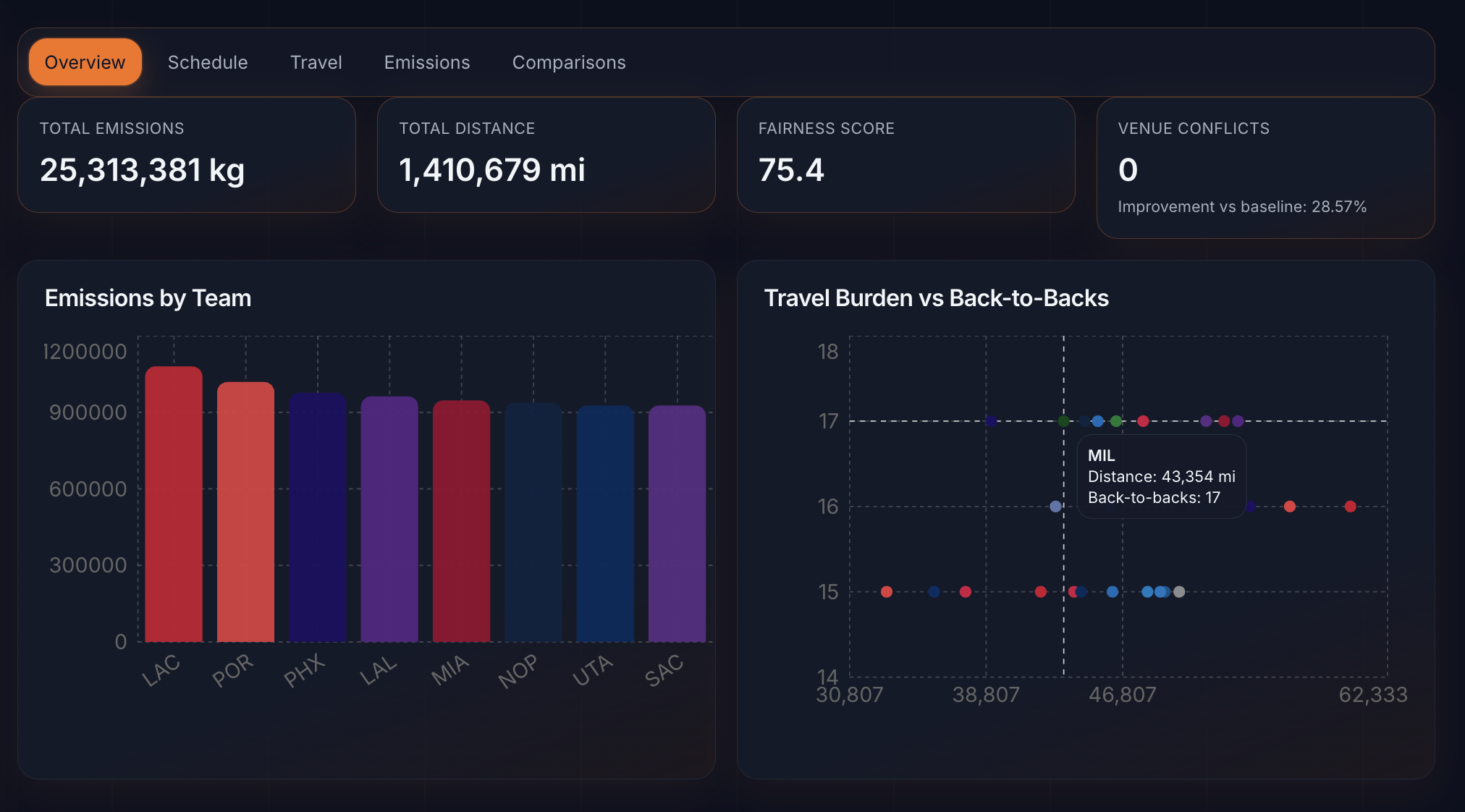Click the LAC emissions bar
Screen dimensions: 1465x812
(x=174, y=507)
